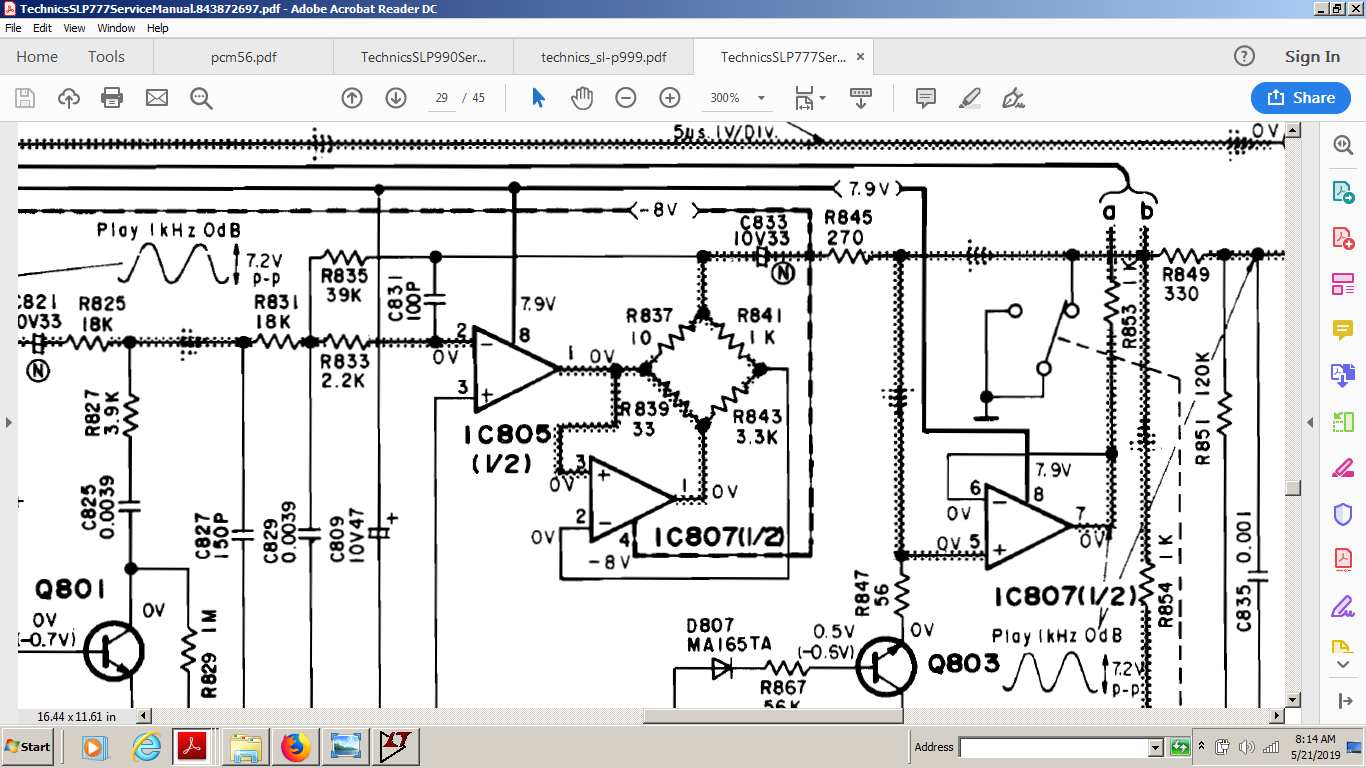Click the taskbar Address input field
The image size is (1366, 768).
click(1053, 747)
